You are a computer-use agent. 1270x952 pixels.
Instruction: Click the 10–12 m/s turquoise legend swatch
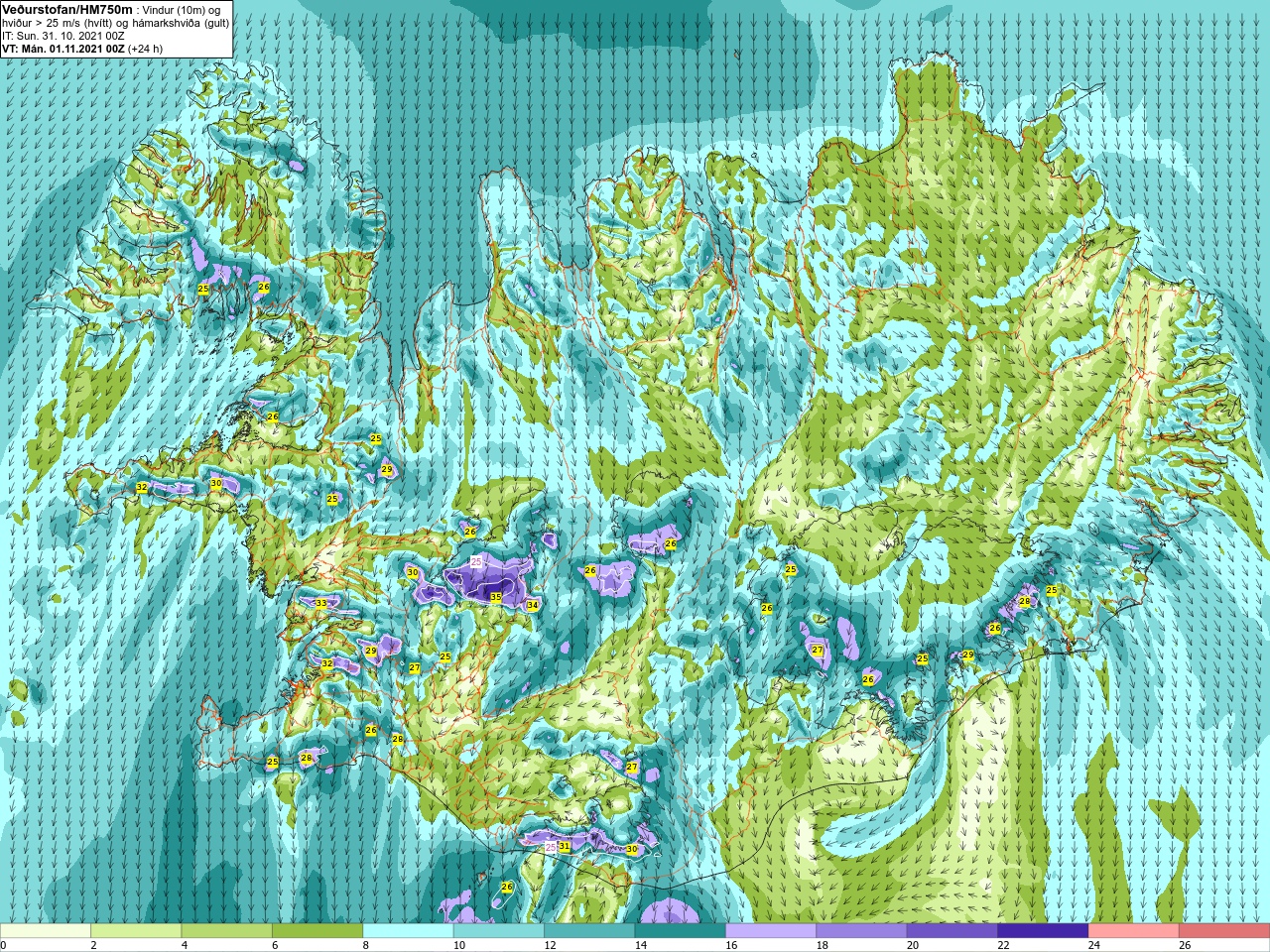click(499, 931)
